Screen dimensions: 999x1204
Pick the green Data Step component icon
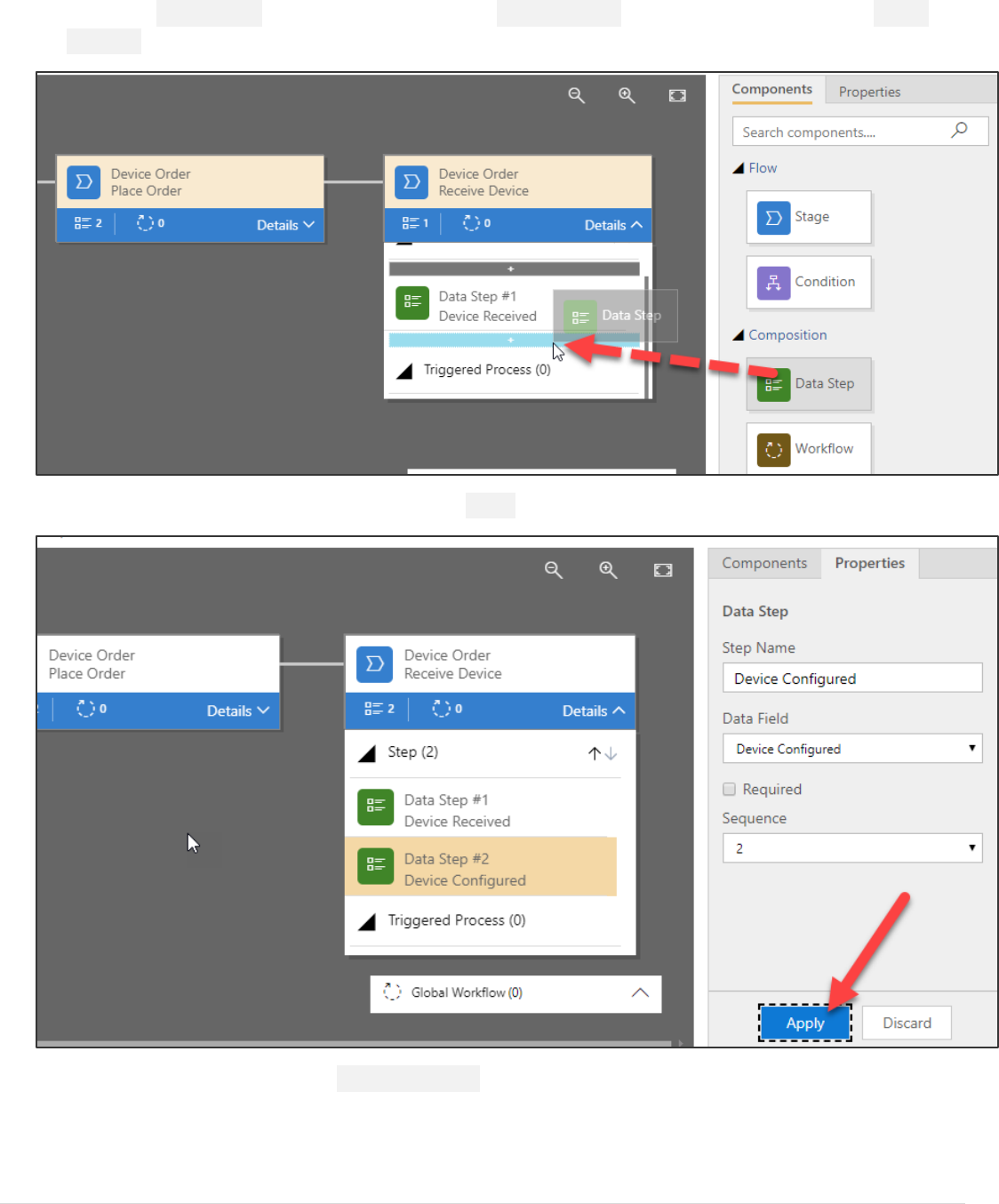[x=773, y=384]
